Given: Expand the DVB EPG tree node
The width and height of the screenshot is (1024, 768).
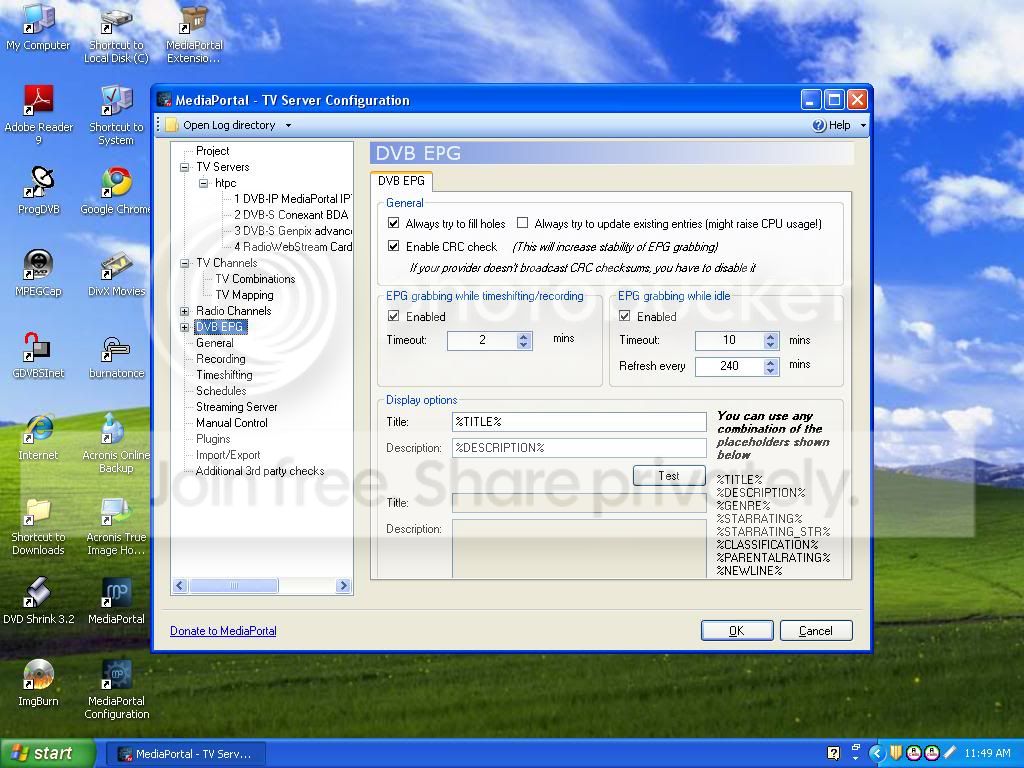Looking at the screenshot, I should [x=184, y=327].
